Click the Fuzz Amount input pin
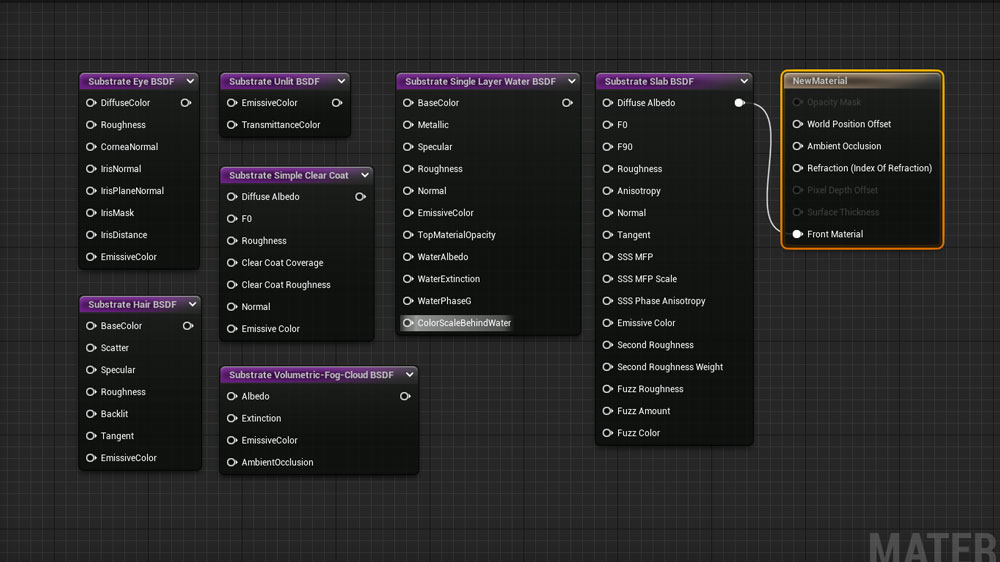This screenshot has width=1000, height=562. point(608,411)
